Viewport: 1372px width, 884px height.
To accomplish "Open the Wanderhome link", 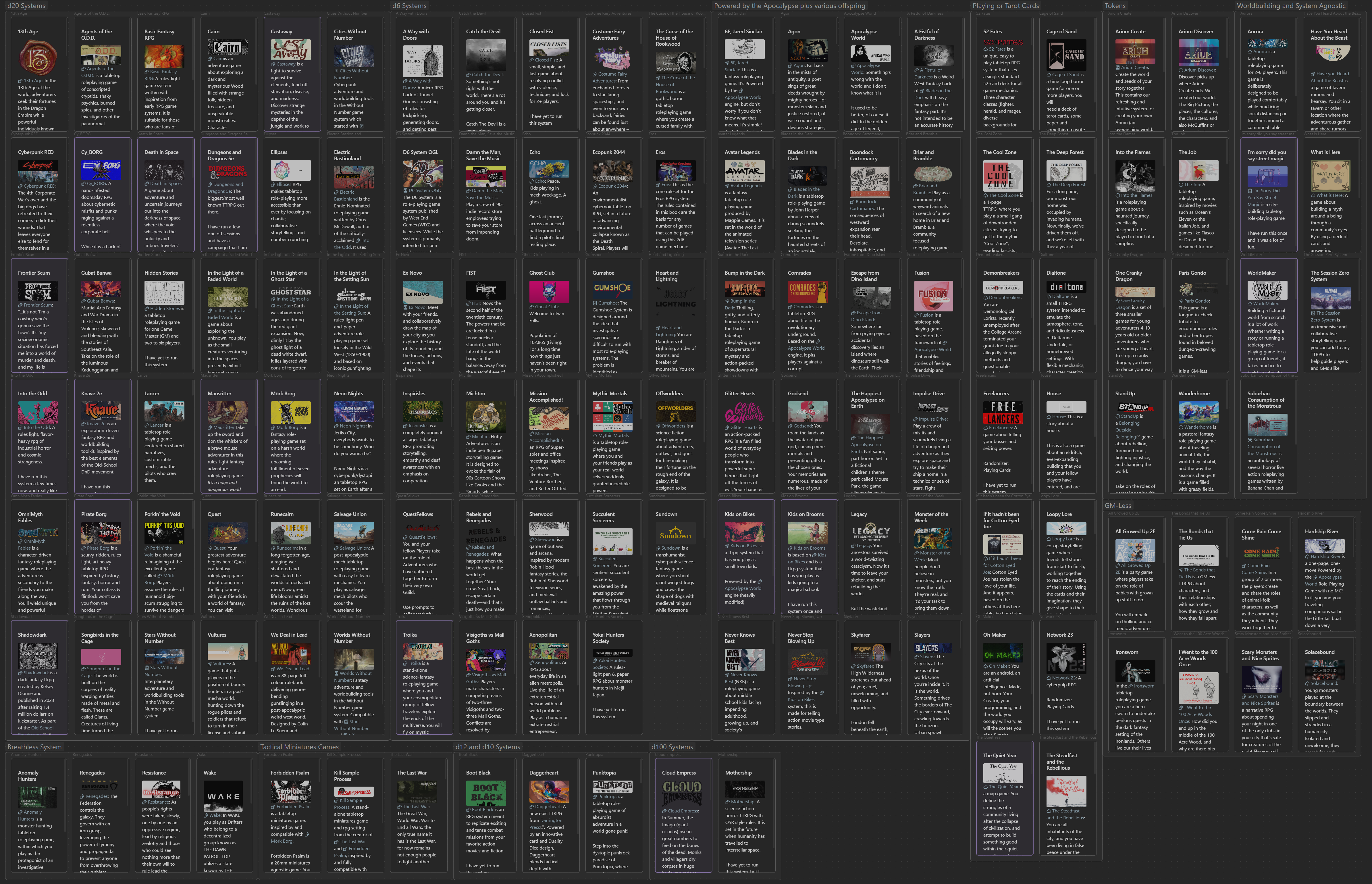I will [x=1198, y=427].
